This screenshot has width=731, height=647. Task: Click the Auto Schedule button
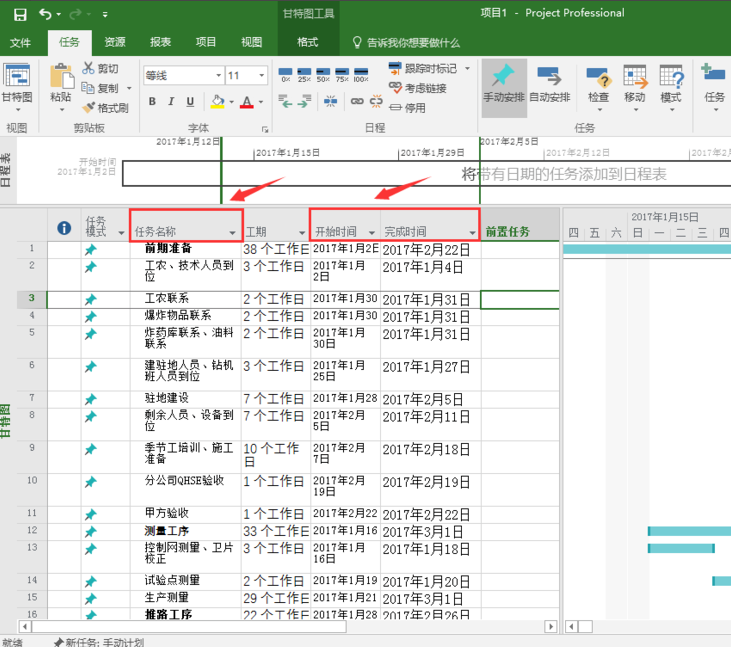[549, 82]
